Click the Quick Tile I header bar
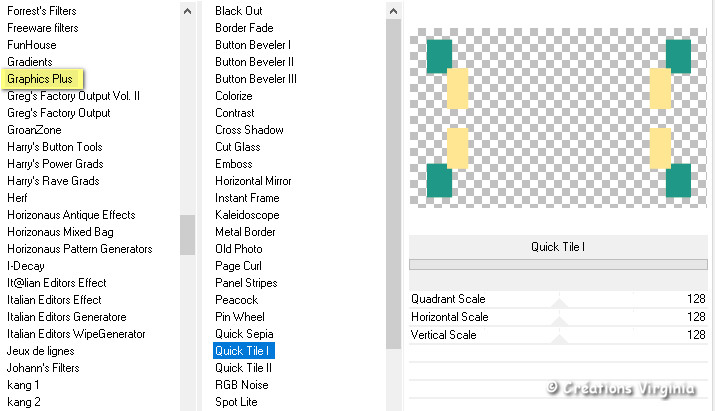715x411 pixels. 558,247
